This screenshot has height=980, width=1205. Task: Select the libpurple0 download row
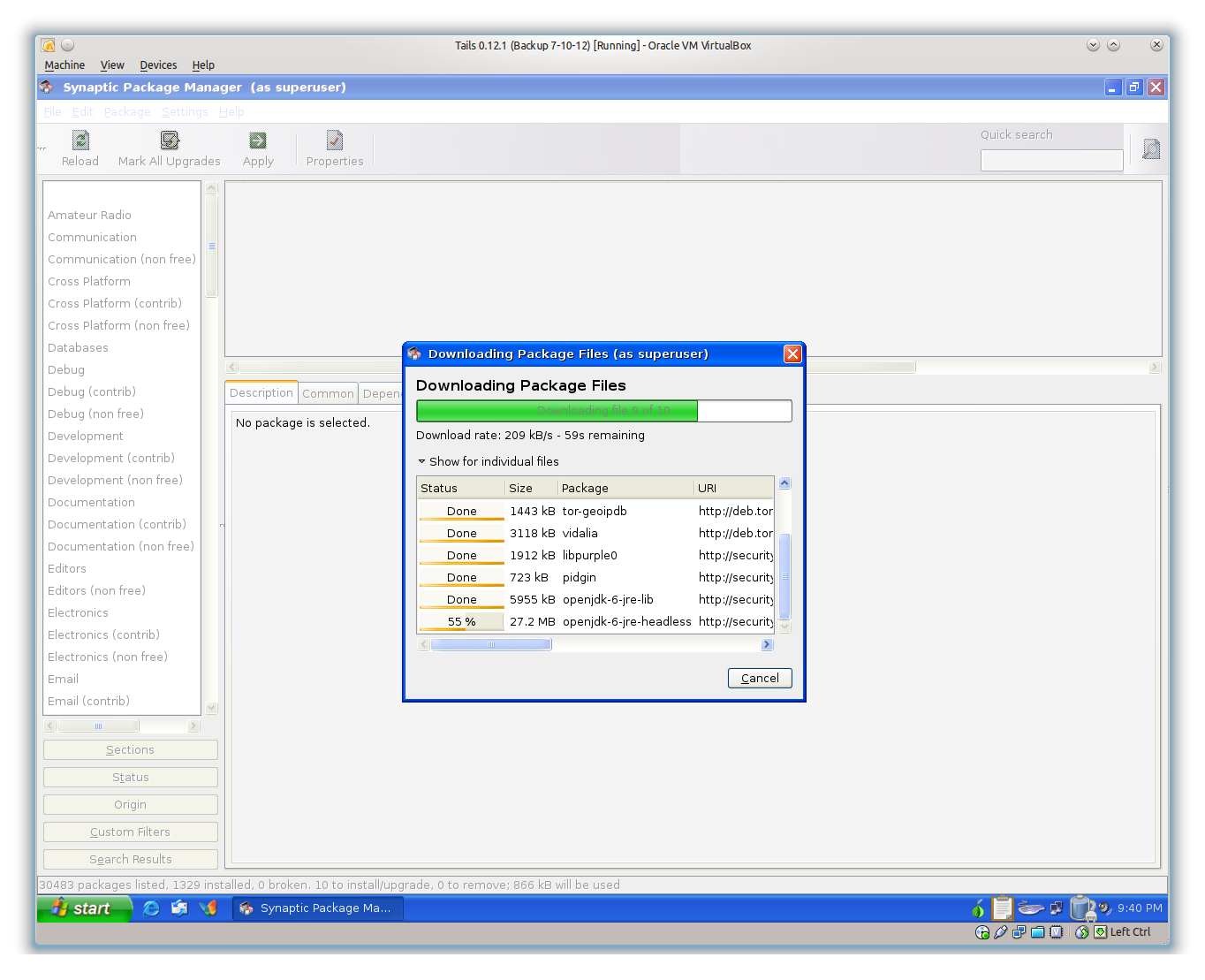click(x=595, y=556)
